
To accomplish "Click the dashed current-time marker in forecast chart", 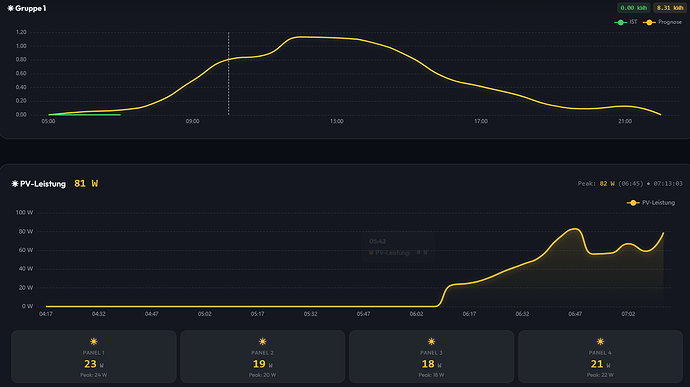I will point(228,74).
